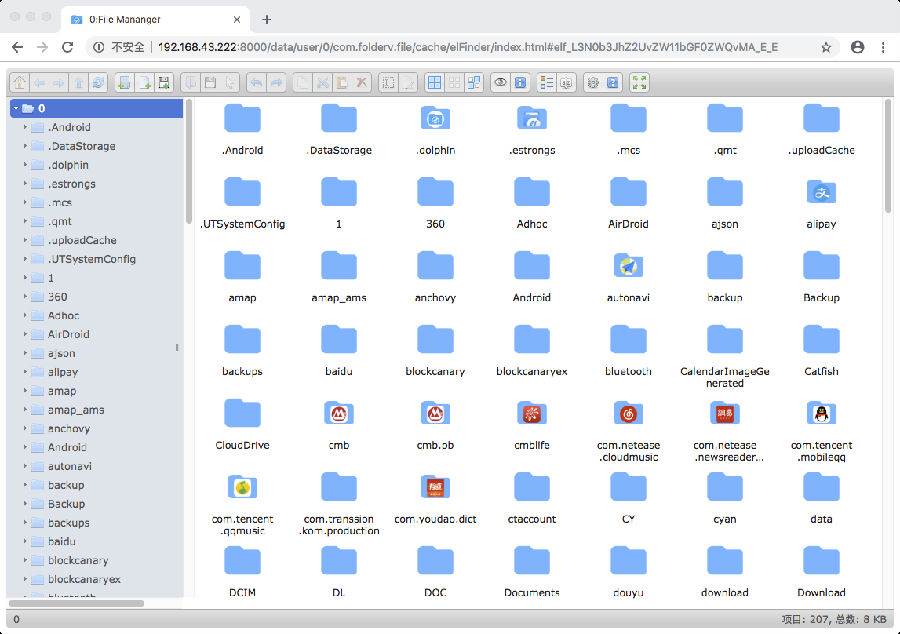The image size is (900, 634).
Task: Expand the AirDroid tree node arrow
Action: coord(25,334)
